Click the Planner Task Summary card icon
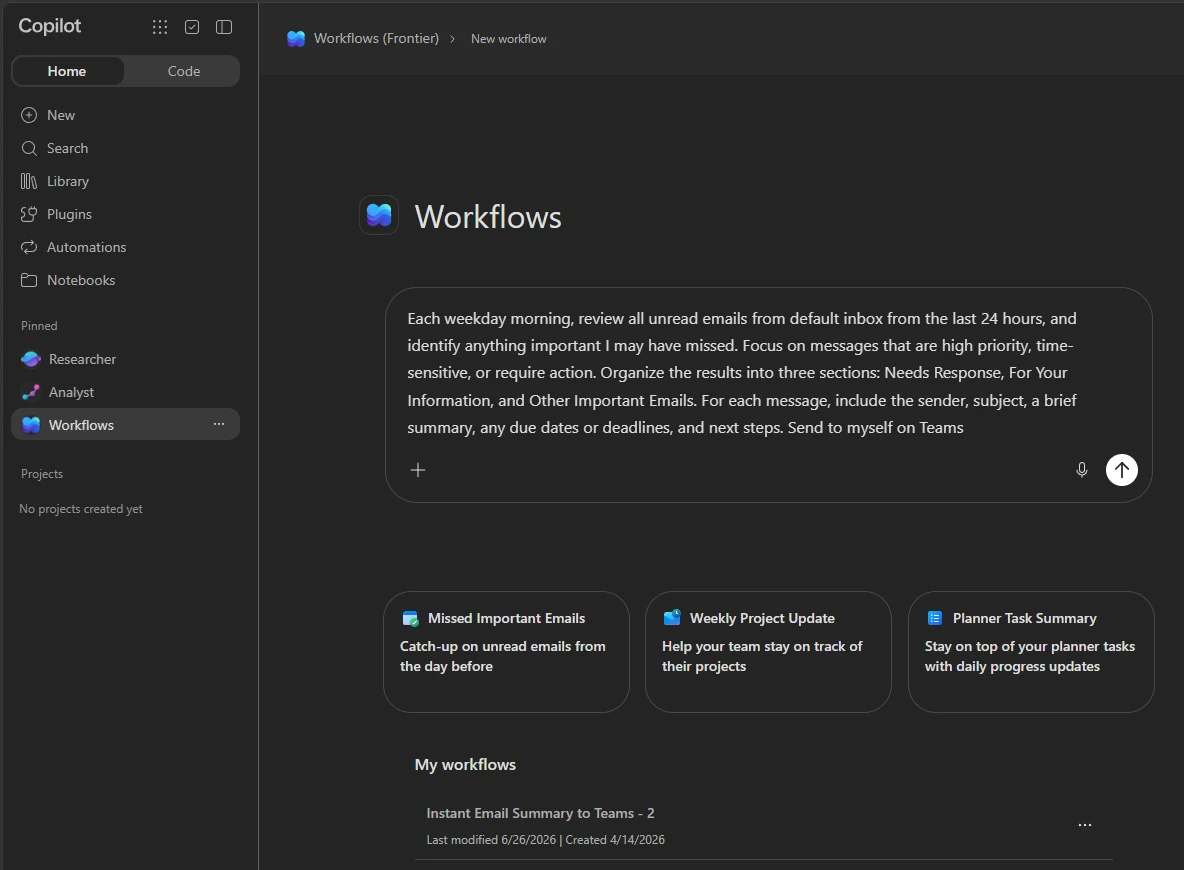Screen dimensions: 1184x870 tap(935, 618)
